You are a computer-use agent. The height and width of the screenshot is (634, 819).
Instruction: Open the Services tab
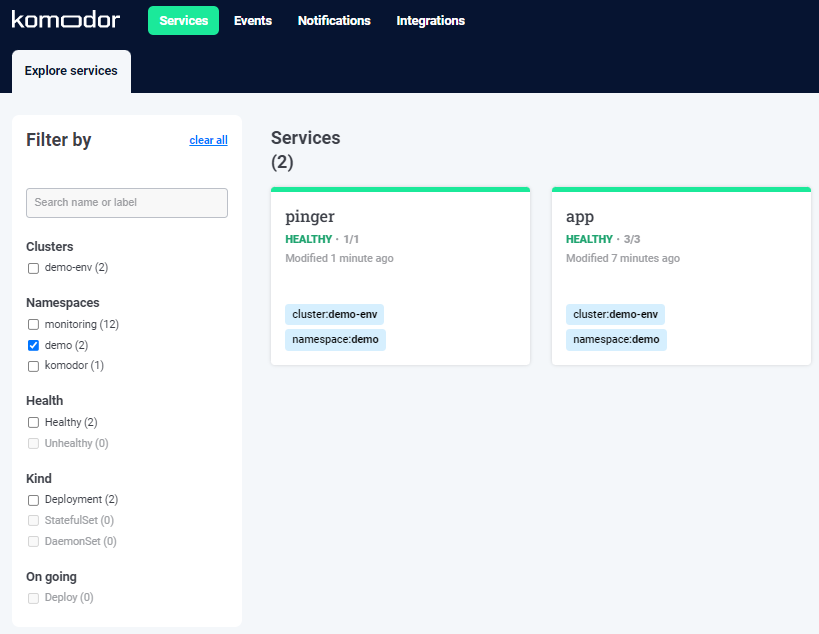(183, 20)
